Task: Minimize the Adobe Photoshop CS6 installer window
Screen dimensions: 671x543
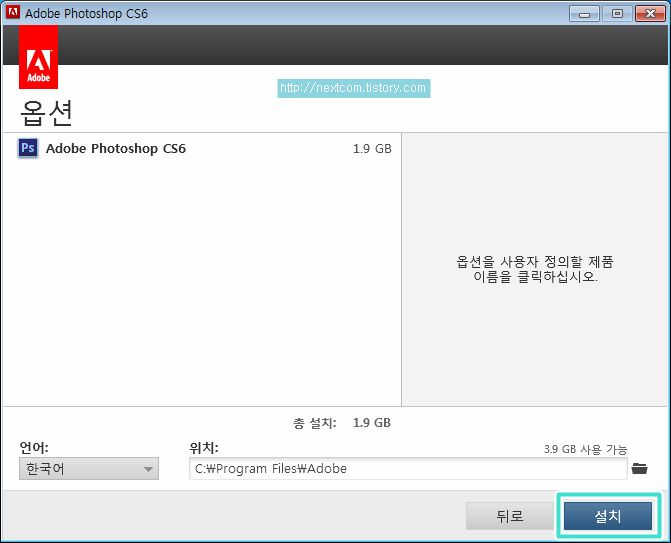Action: 585,14
